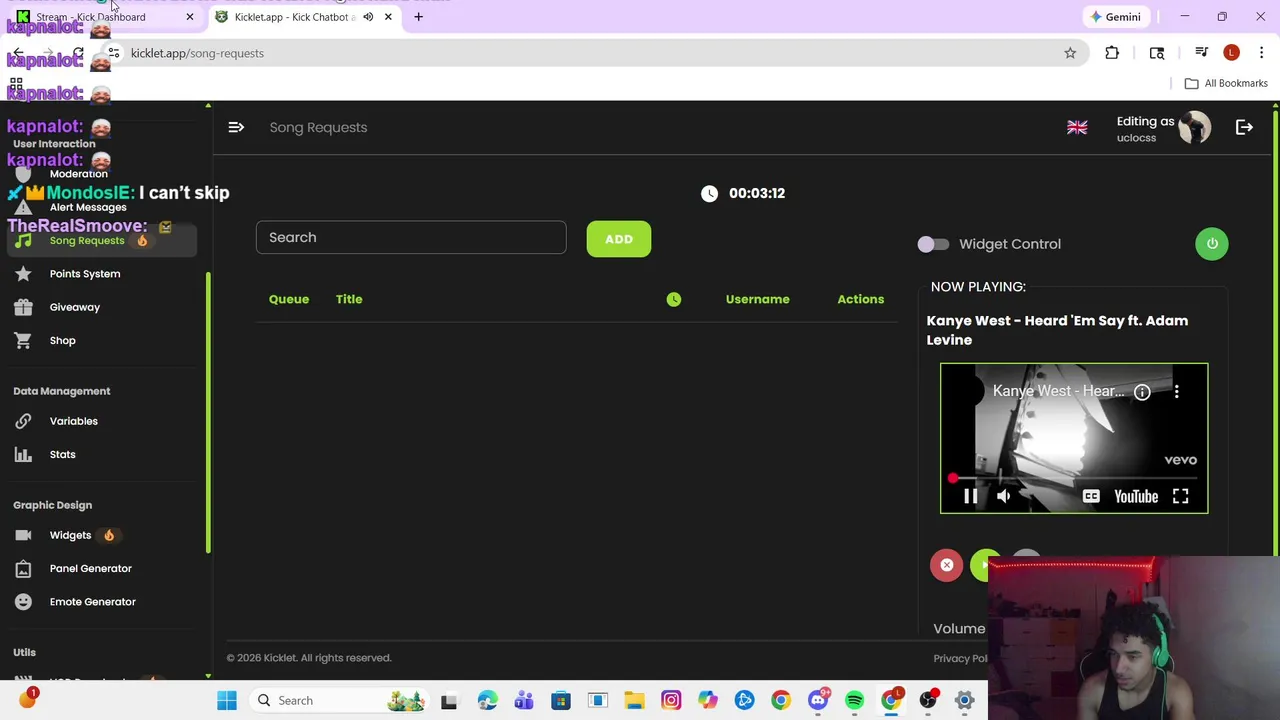1280x720 pixels.
Task: Click the green ADD button
Action: (619, 239)
